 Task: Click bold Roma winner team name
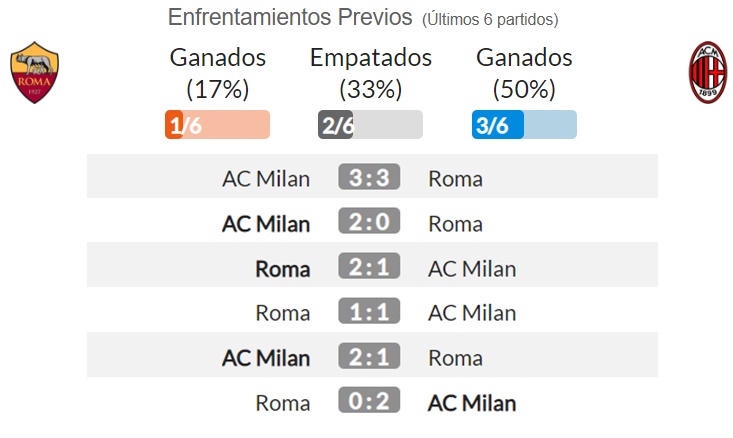[283, 269]
